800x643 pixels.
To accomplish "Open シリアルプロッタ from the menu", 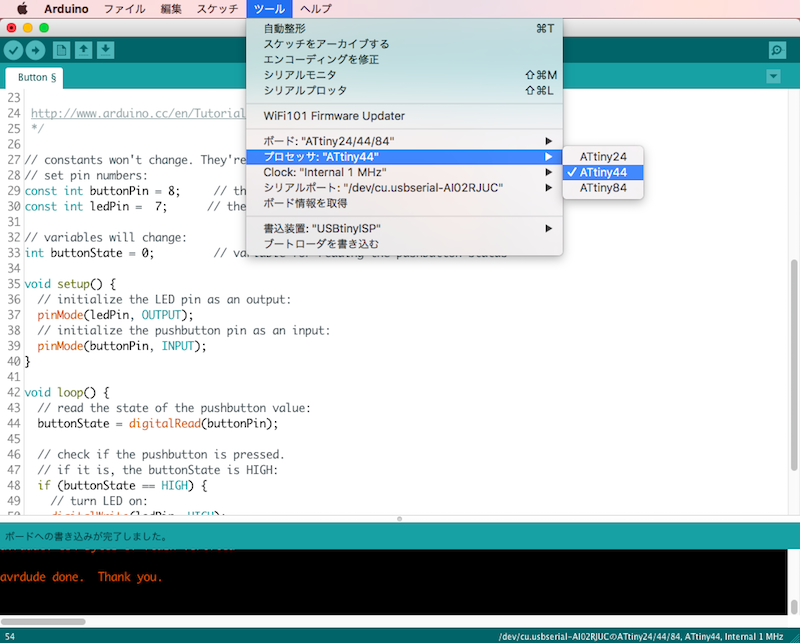I will pos(405,90).
